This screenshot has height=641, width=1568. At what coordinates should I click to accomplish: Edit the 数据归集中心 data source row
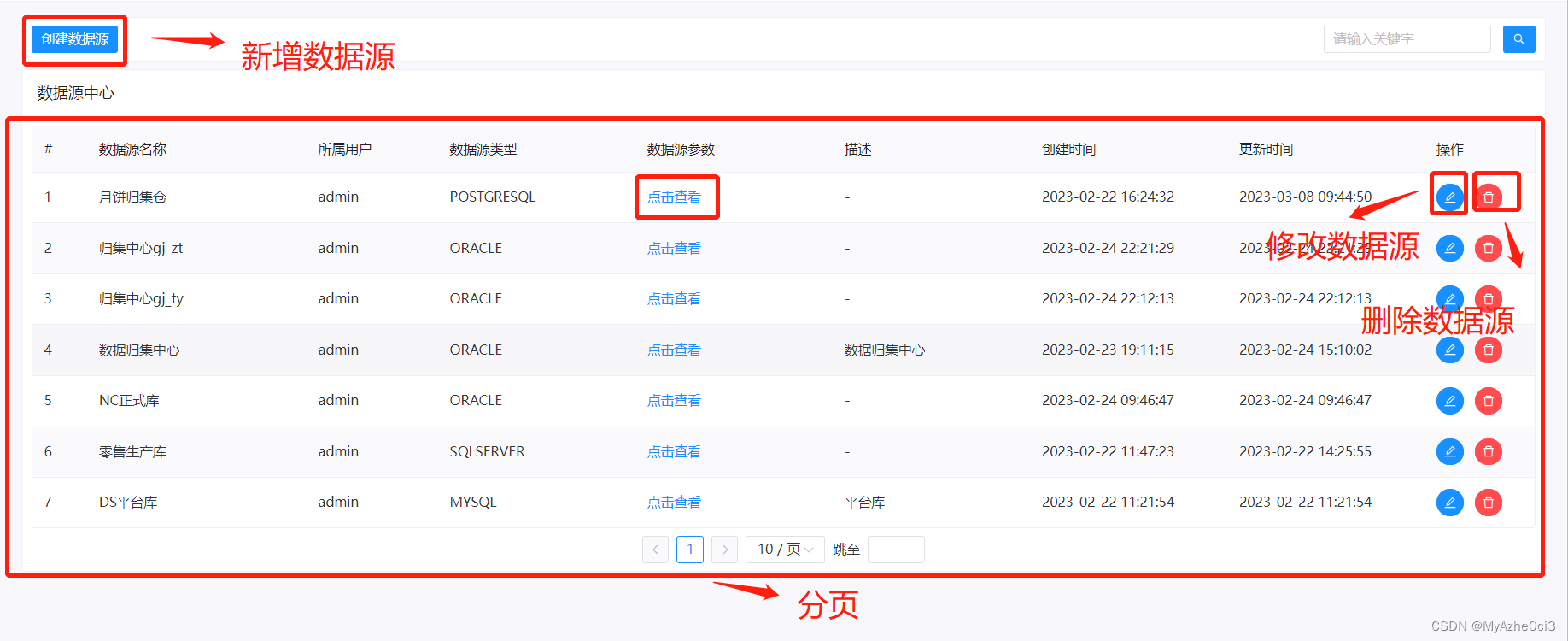1449,350
